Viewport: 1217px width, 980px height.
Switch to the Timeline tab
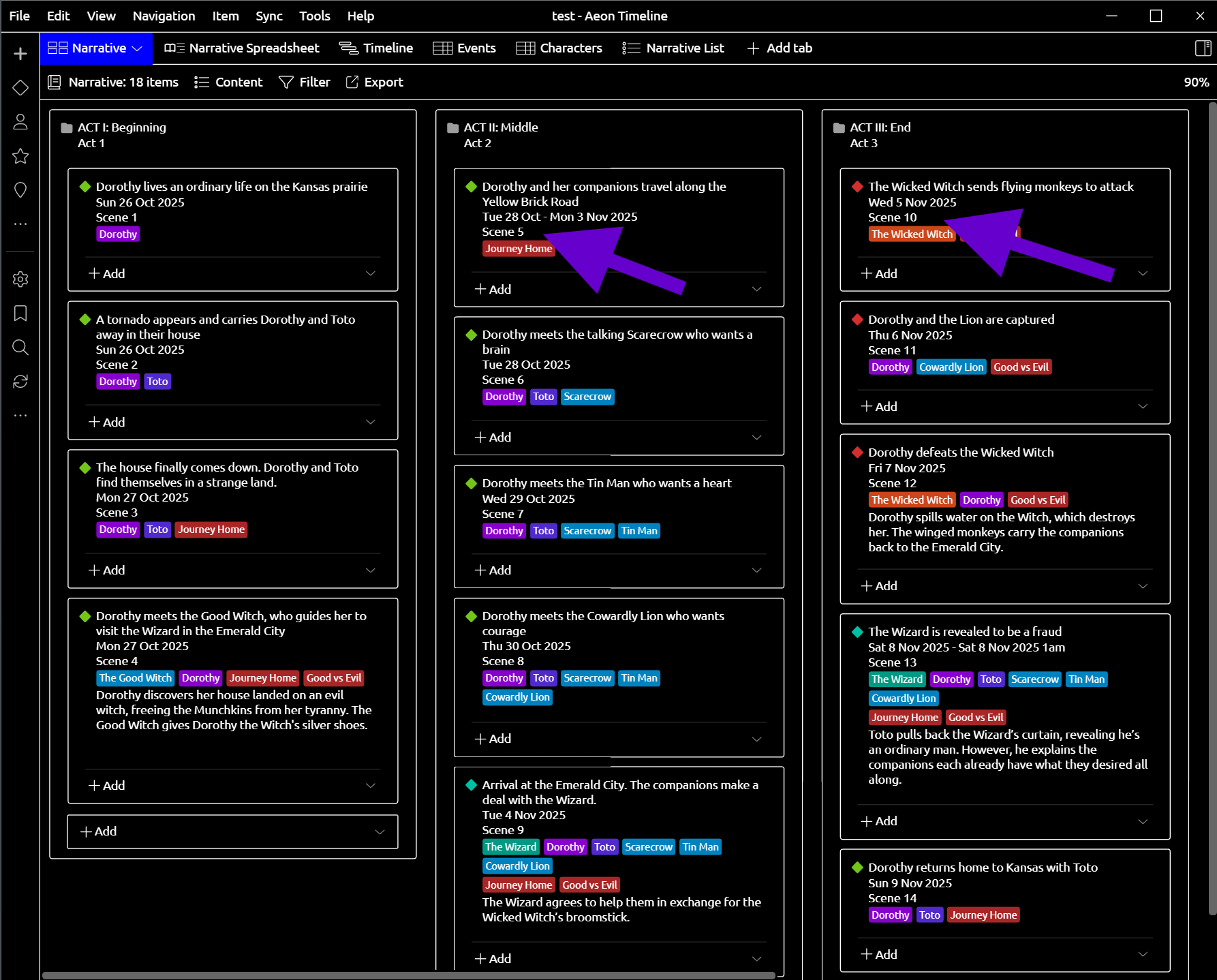pyautogui.click(x=376, y=48)
